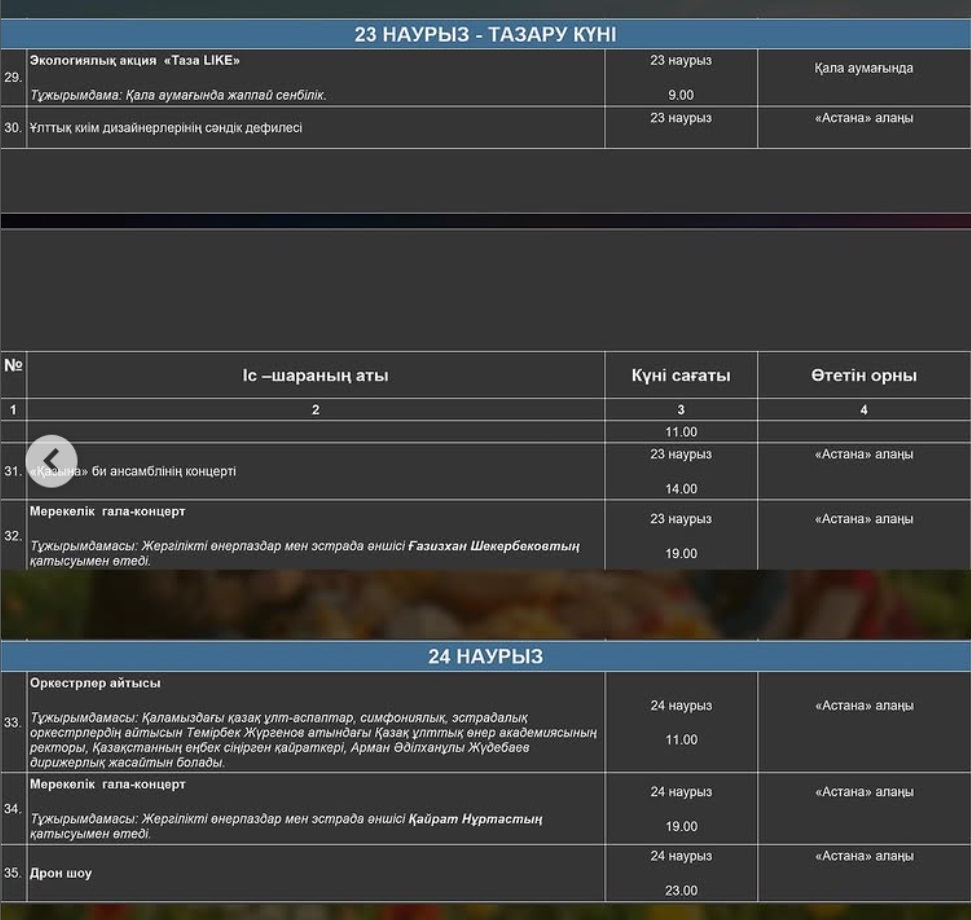The image size is (971, 920).
Task: Select row number 33 cell
Action: click(x=13, y=722)
